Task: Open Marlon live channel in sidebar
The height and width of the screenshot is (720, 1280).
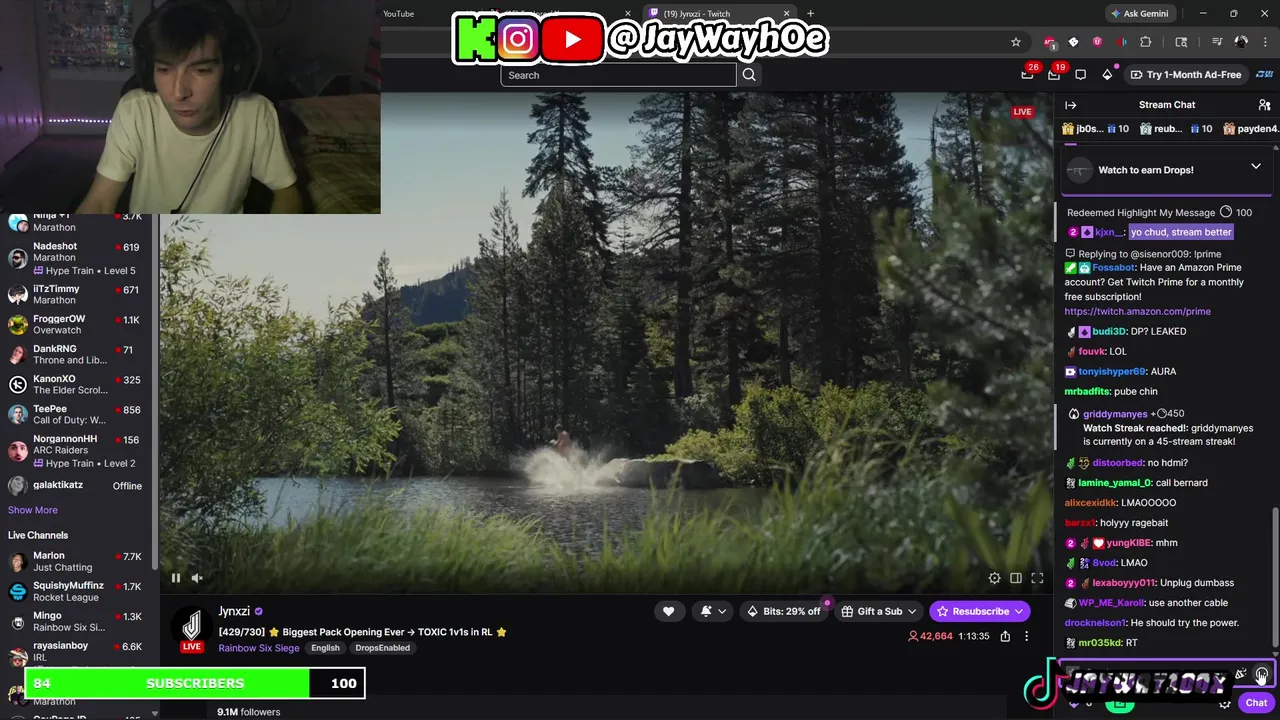Action: pyautogui.click(x=76, y=561)
